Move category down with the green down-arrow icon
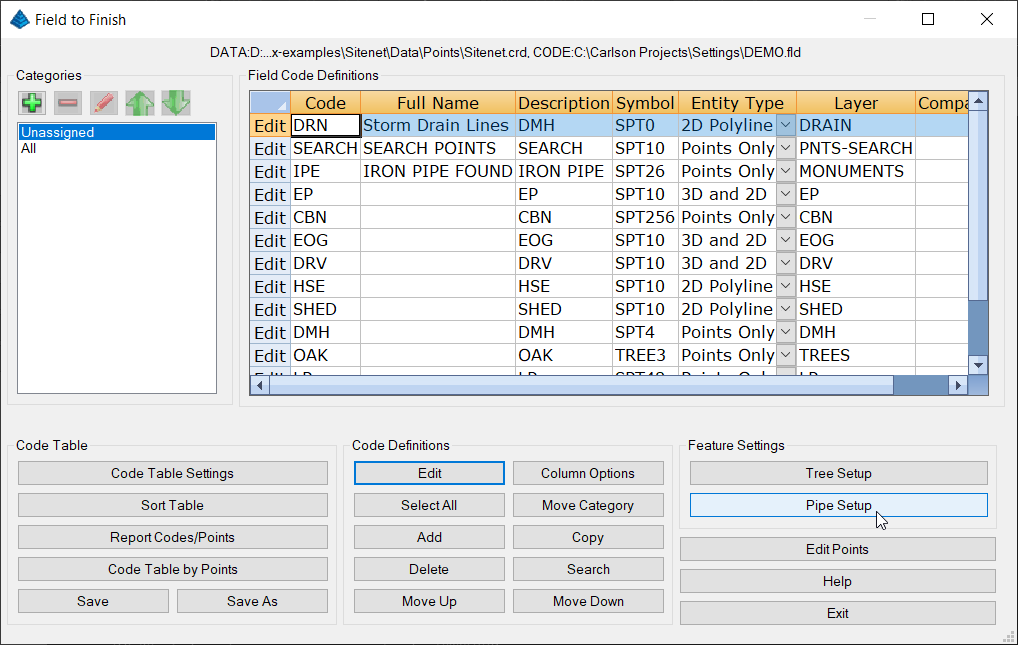Image resolution: width=1018 pixels, height=645 pixels. click(175, 102)
